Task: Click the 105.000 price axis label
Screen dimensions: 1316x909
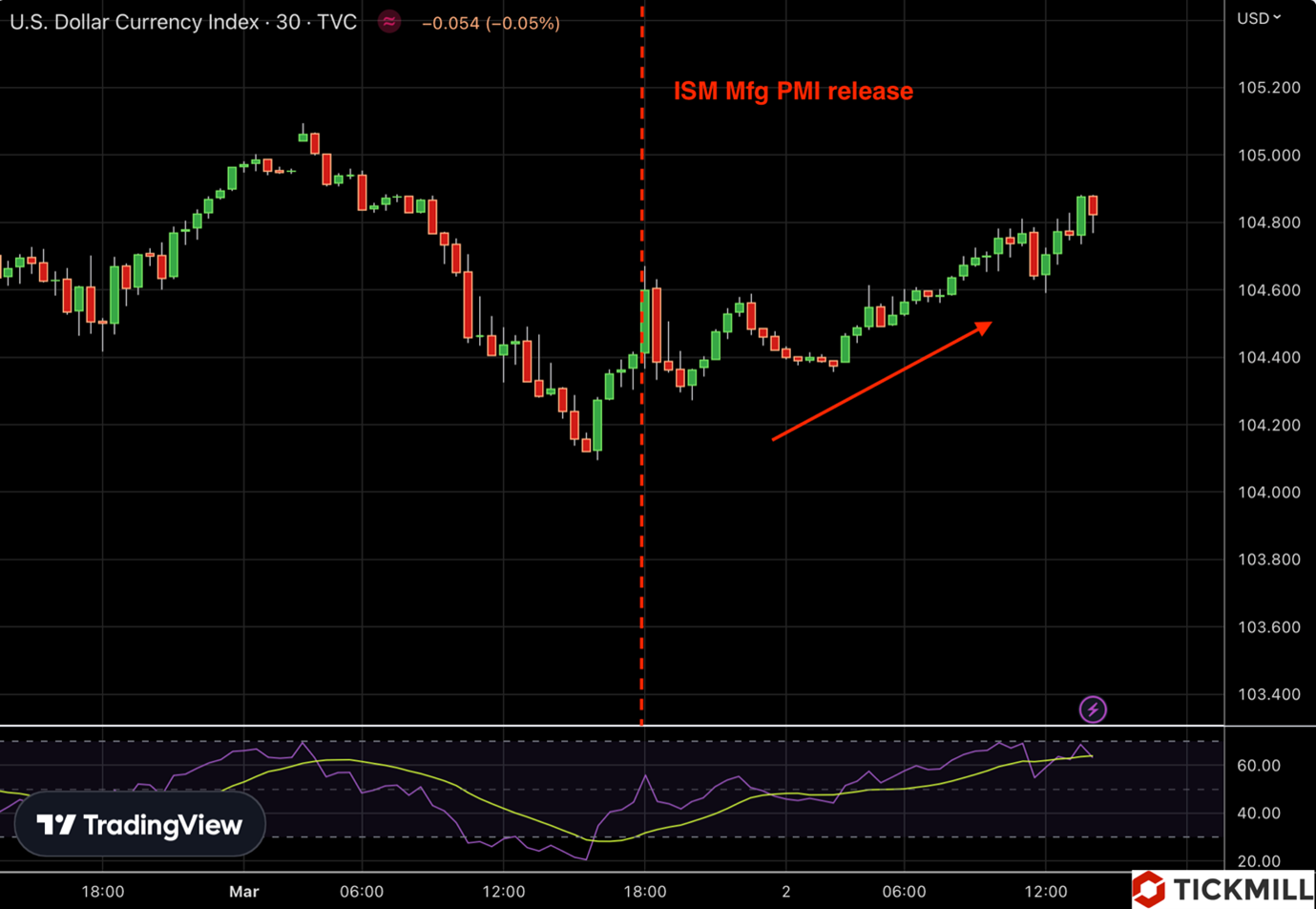Action: tap(1268, 156)
